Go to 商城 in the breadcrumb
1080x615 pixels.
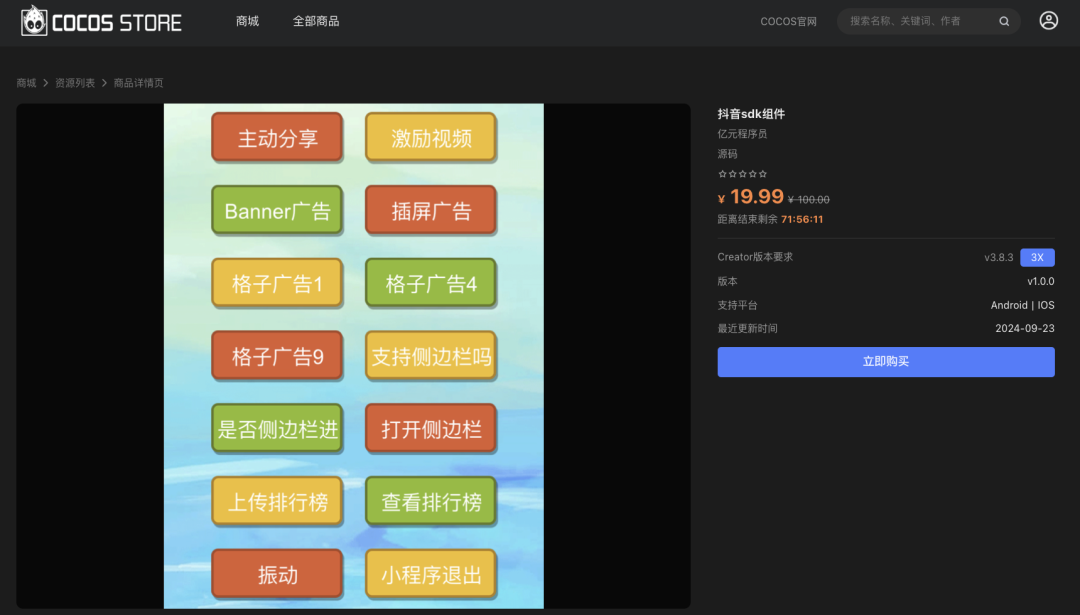26,83
